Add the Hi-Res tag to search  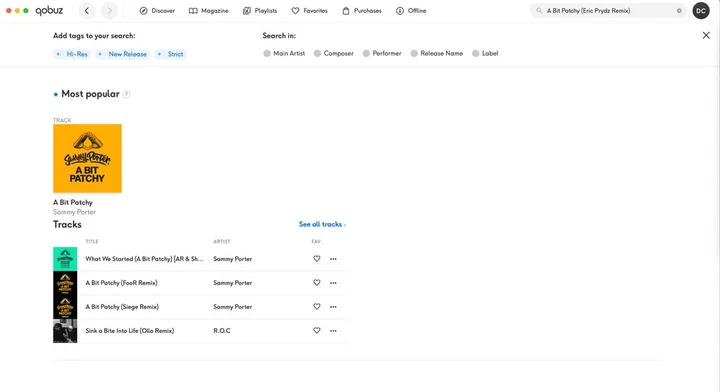(x=72, y=54)
